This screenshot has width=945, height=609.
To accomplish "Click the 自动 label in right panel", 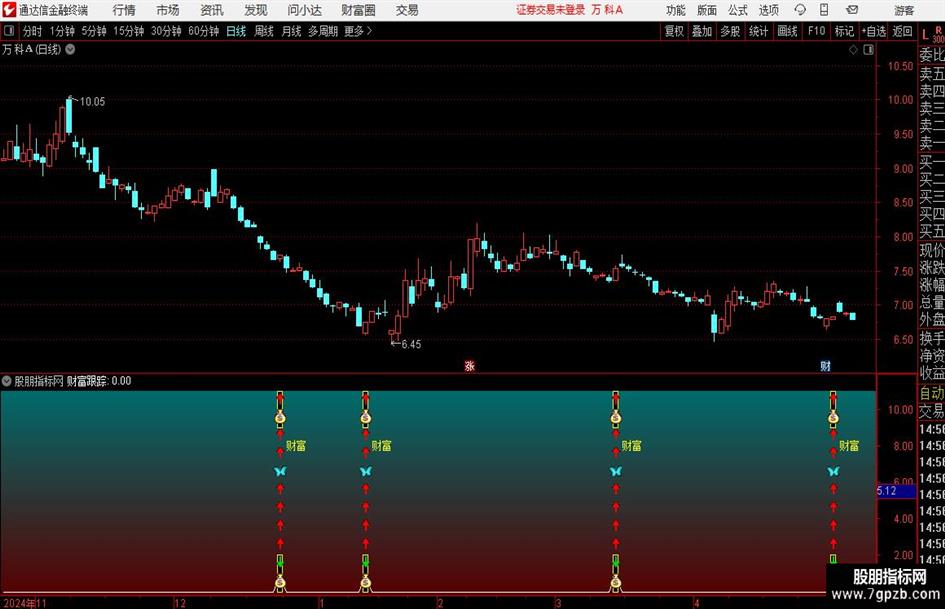I will click(x=932, y=393).
